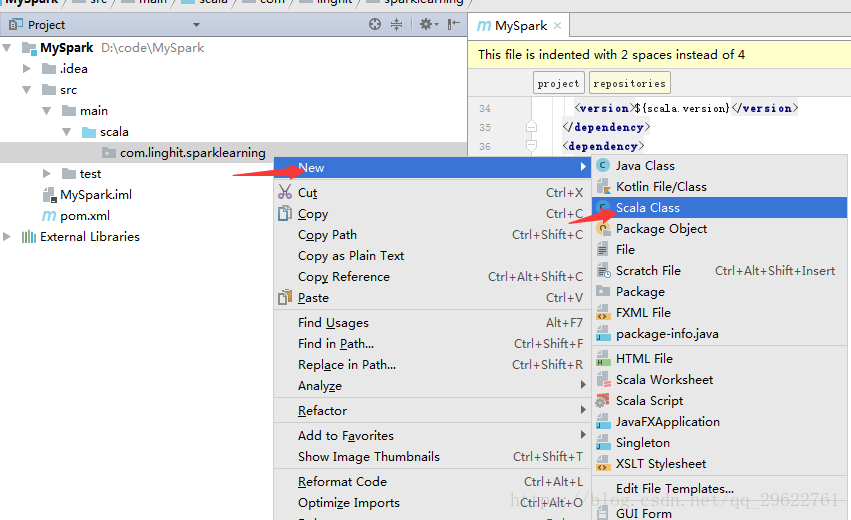Click the FXML File icon
This screenshot has height=520, width=851.
pyautogui.click(x=602, y=312)
